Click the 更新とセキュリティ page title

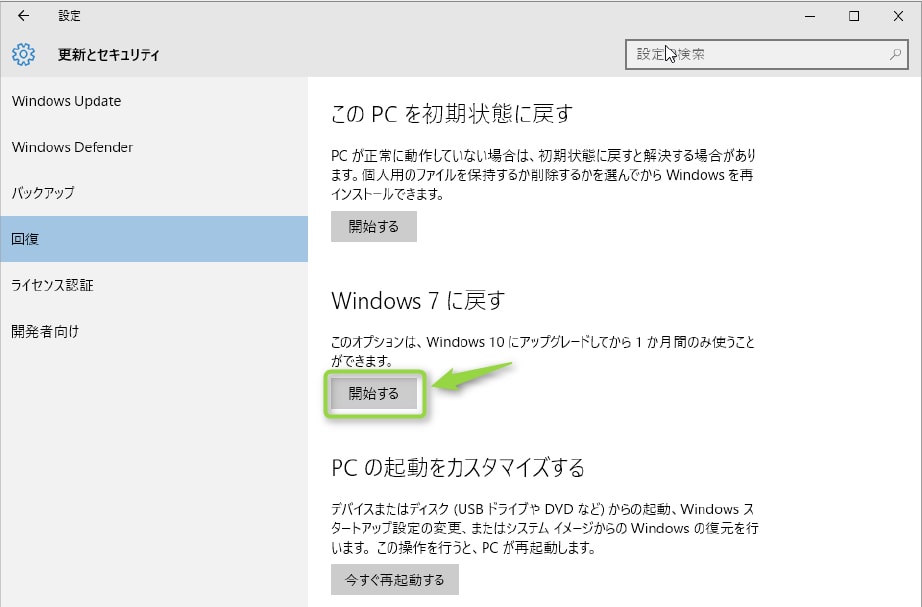(x=108, y=55)
